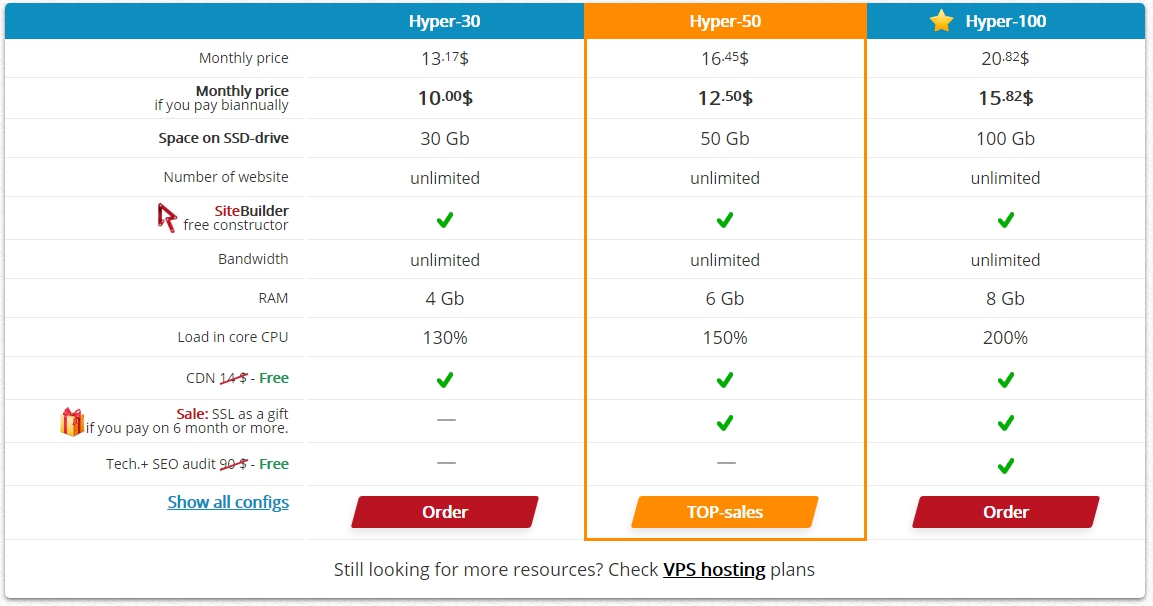Click the gold star icon beside Hyper-100

(x=941, y=21)
